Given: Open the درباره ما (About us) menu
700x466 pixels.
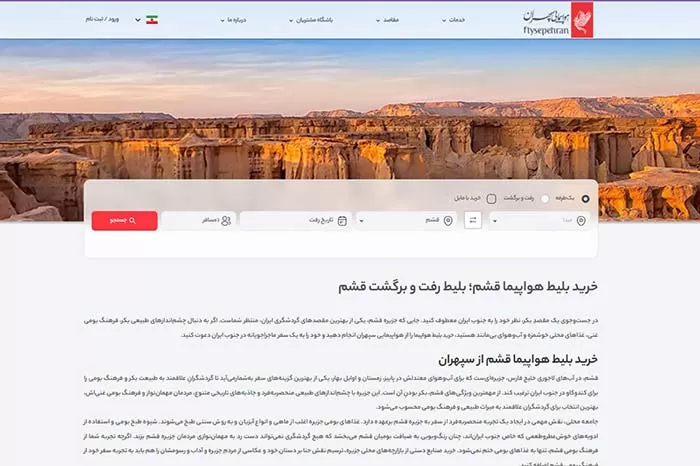Looking at the screenshot, I should 233,20.
